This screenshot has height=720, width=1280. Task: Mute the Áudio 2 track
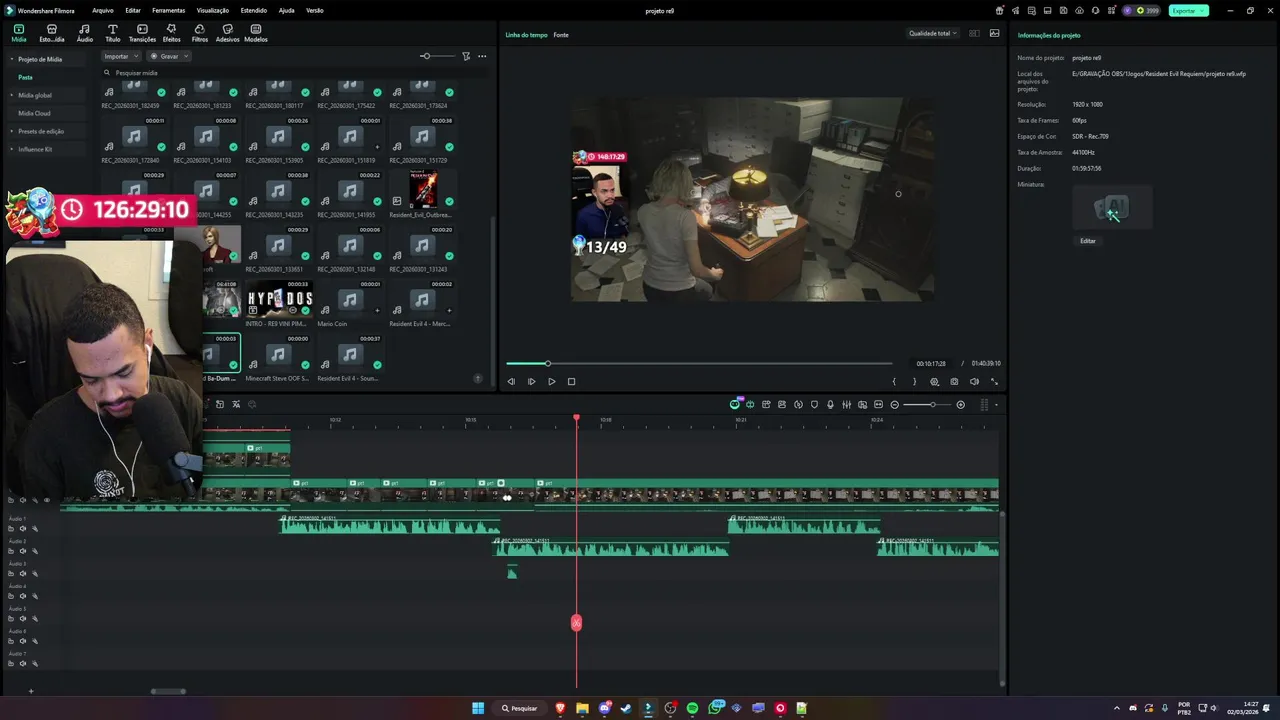coord(23,551)
